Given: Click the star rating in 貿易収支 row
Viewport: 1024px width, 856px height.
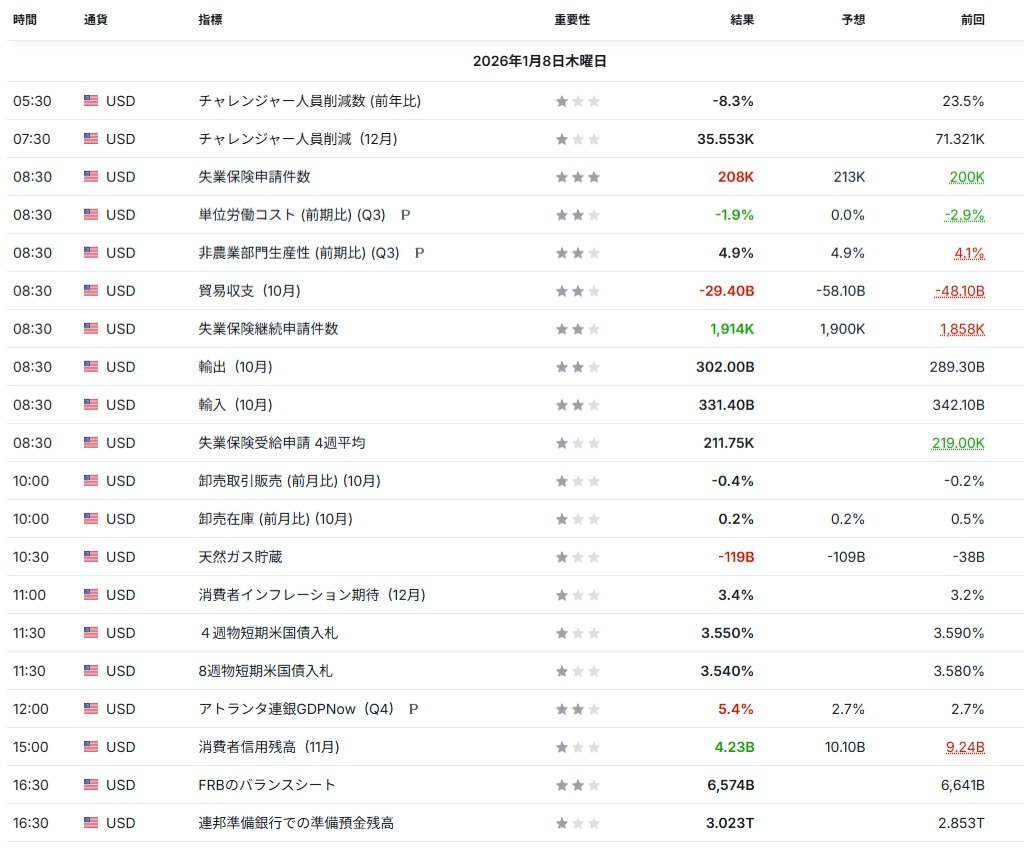Looking at the screenshot, I should pyautogui.click(x=578, y=291).
